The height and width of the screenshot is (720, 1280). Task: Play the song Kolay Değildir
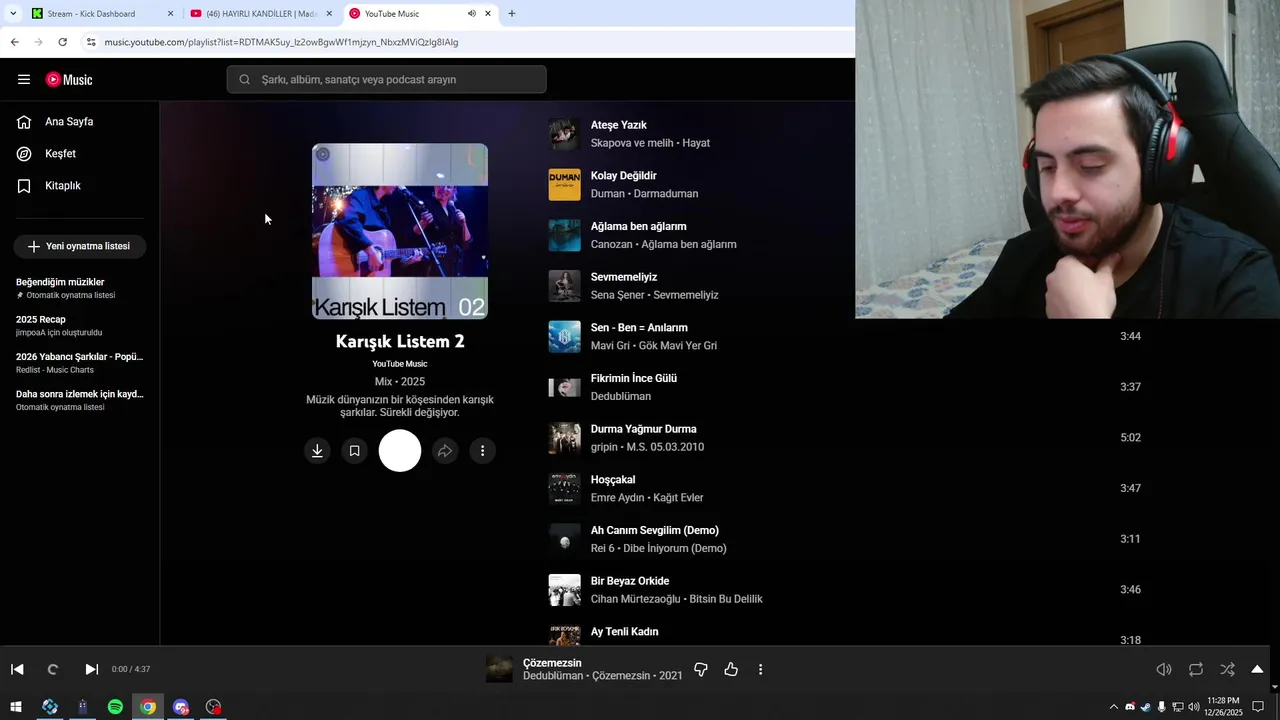tap(624, 176)
